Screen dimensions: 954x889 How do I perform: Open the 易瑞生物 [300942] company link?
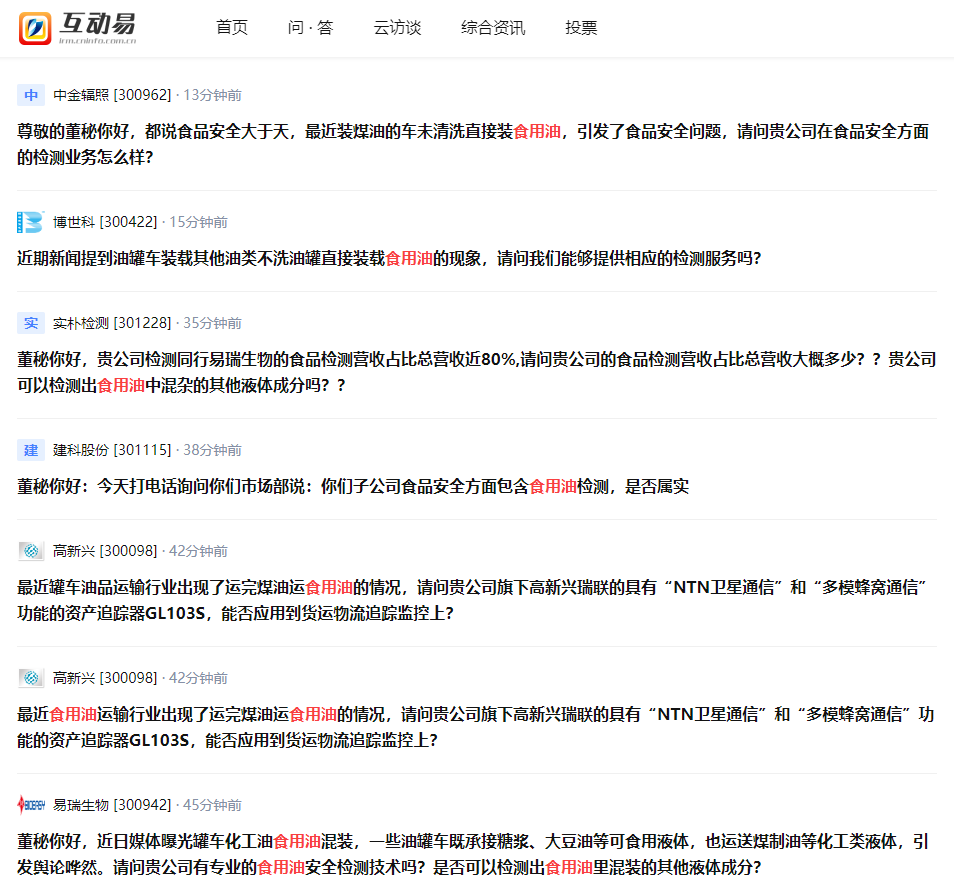tap(113, 805)
